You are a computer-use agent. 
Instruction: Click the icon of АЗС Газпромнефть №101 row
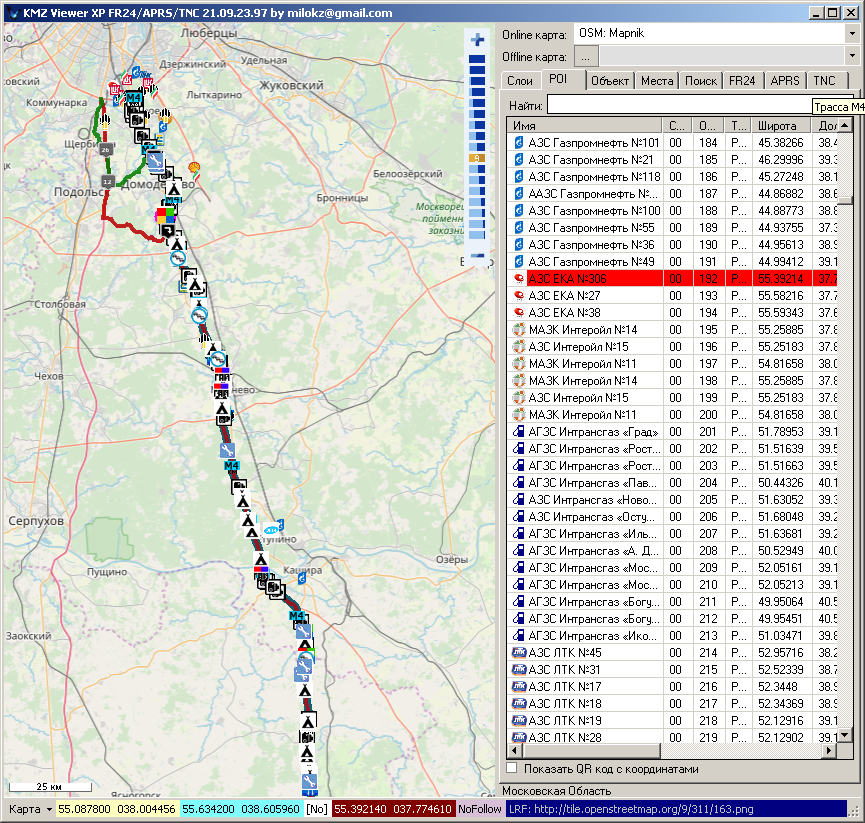click(518, 143)
